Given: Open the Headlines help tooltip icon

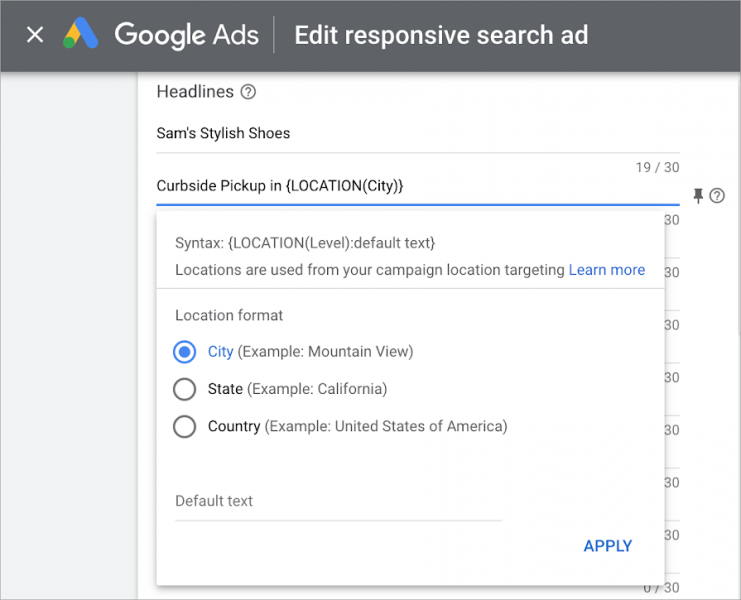Looking at the screenshot, I should pyautogui.click(x=249, y=92).
